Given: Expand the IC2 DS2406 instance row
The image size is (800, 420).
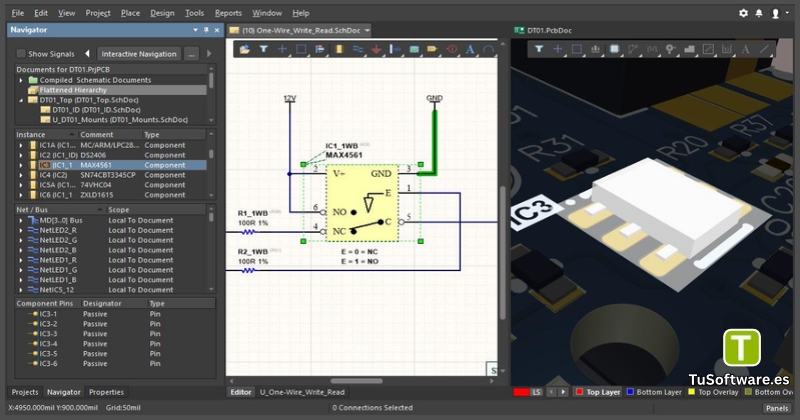Looking at the screenshot, I should (21, 155).
